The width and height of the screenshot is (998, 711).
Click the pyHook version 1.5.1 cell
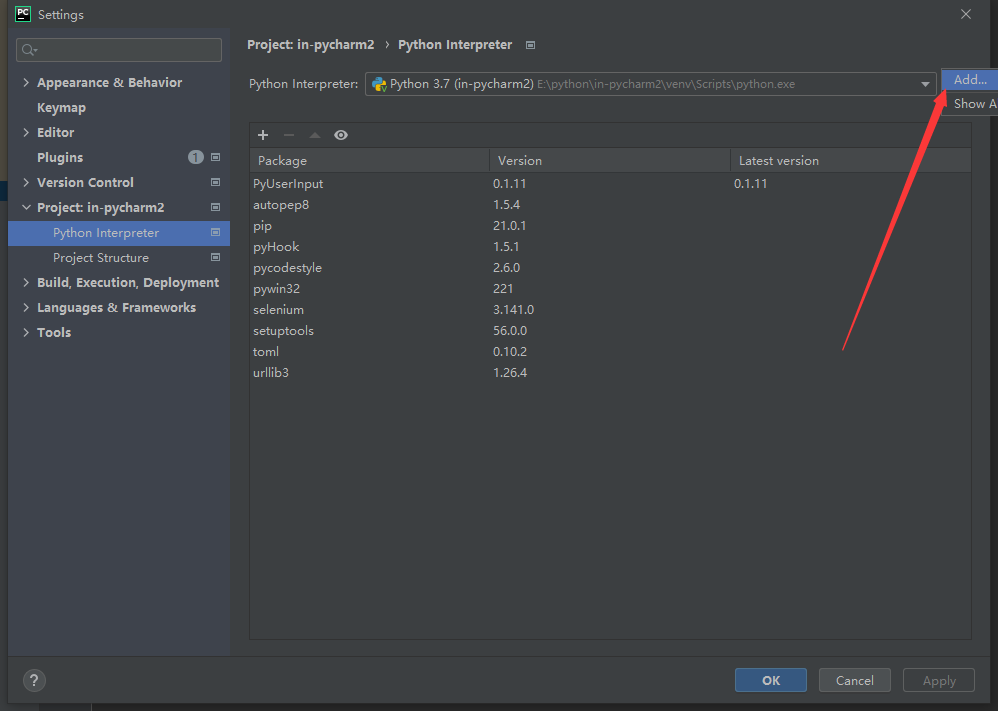tap(506, 246)
